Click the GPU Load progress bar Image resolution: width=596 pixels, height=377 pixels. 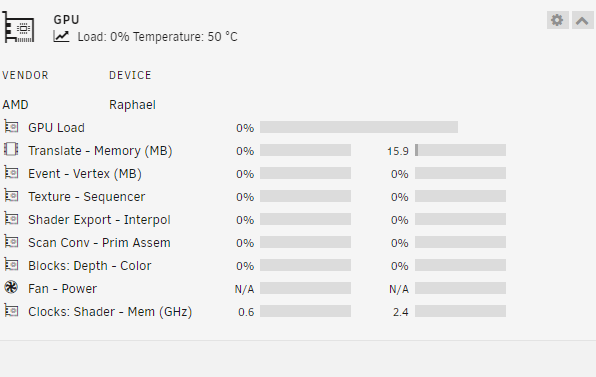[x=359, y=127]
